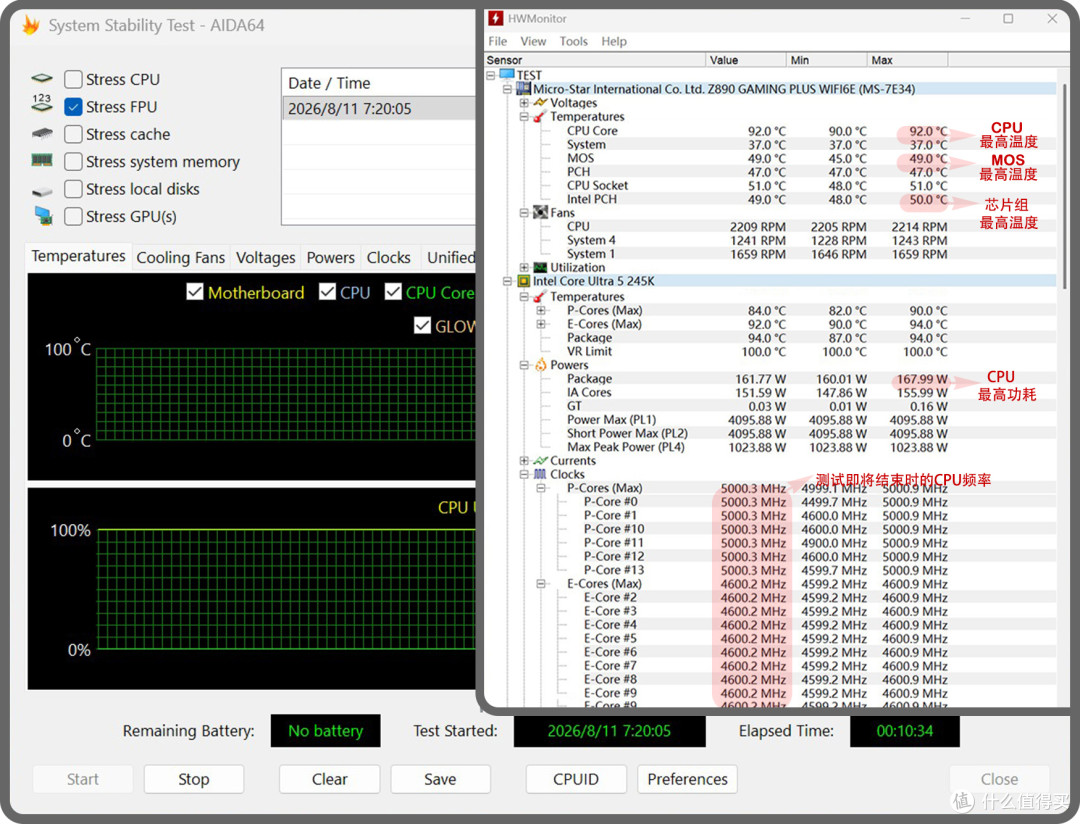
Task: Click HWMonitor vertical scrollbar thumb
Action: pyautogui.click(x=1066, y=184)
